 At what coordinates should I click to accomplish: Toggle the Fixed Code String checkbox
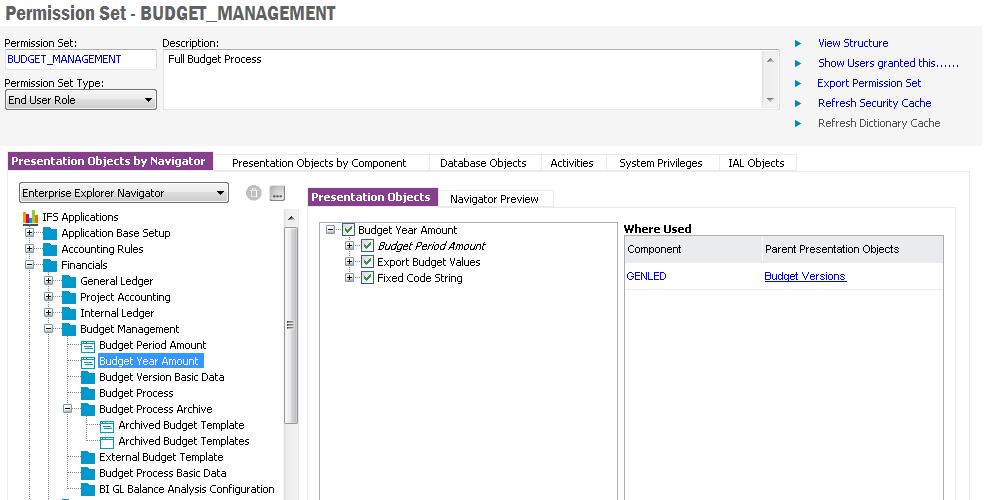tap(368, 278)
